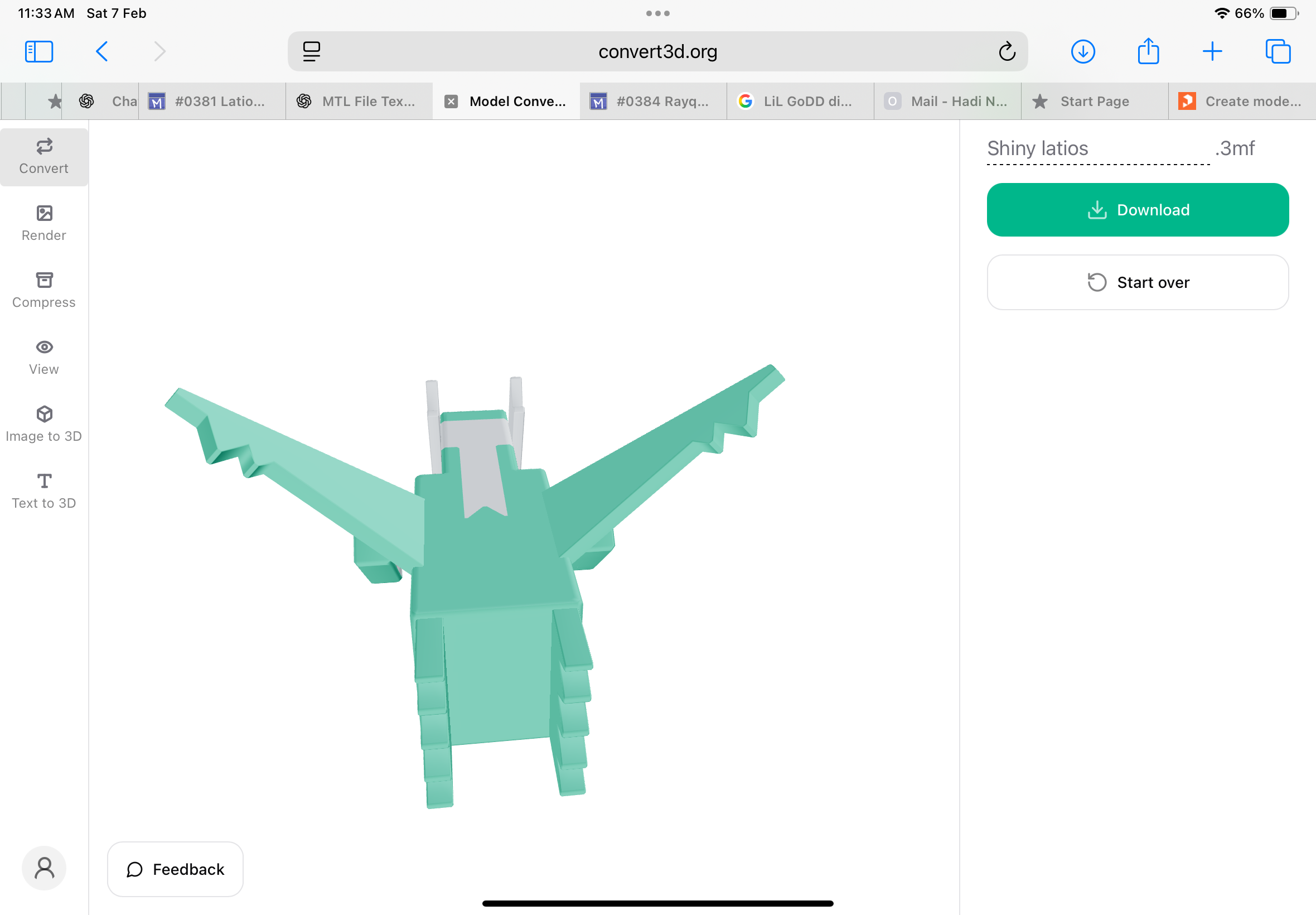Viewport: 1316px width, 915px height.
Task: Close the Model Conve... tab
Action: pos(452,102)
